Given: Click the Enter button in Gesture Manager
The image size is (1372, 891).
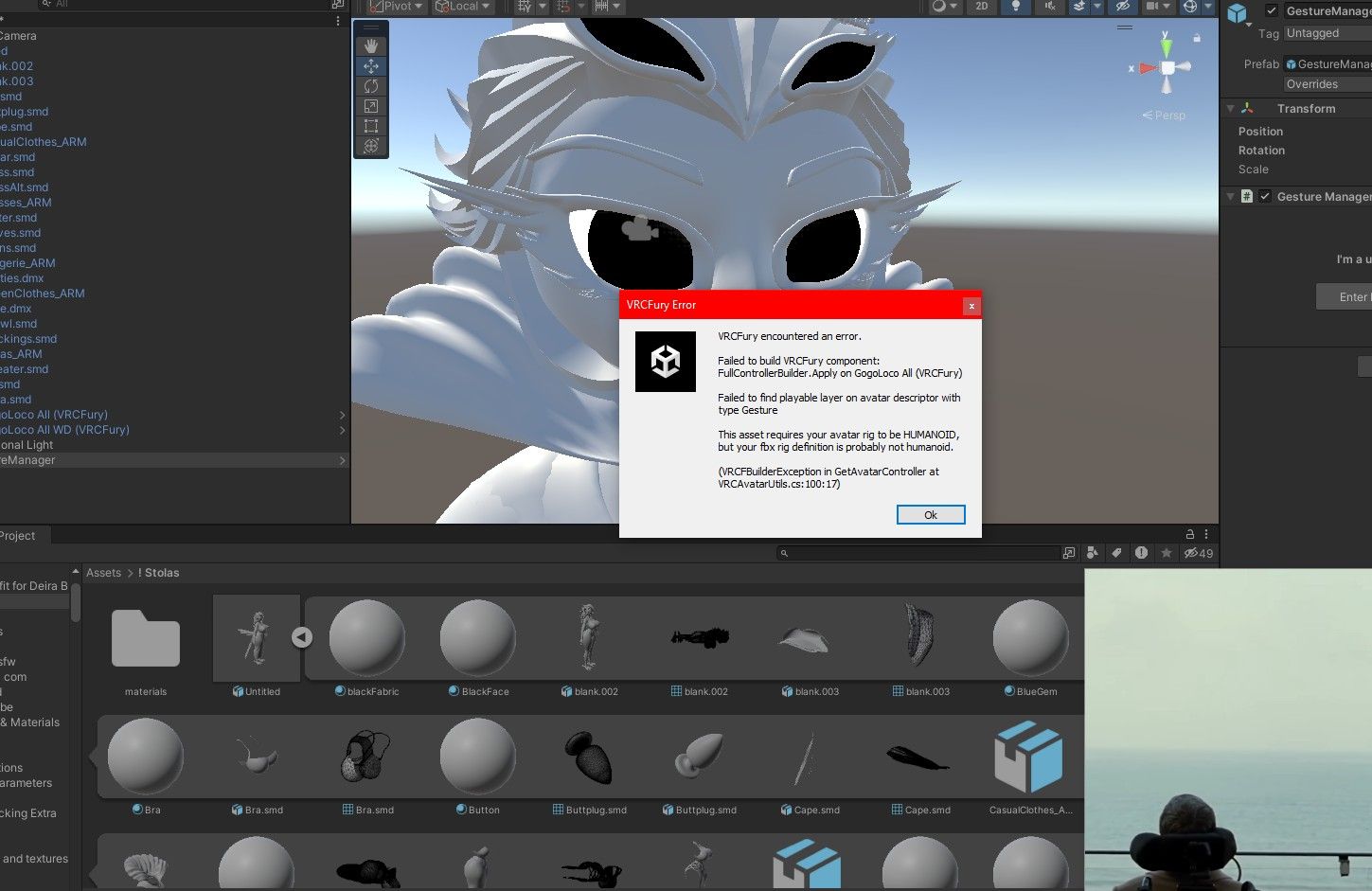Looking at the screenshot, I should click(x=1345, y=297).
